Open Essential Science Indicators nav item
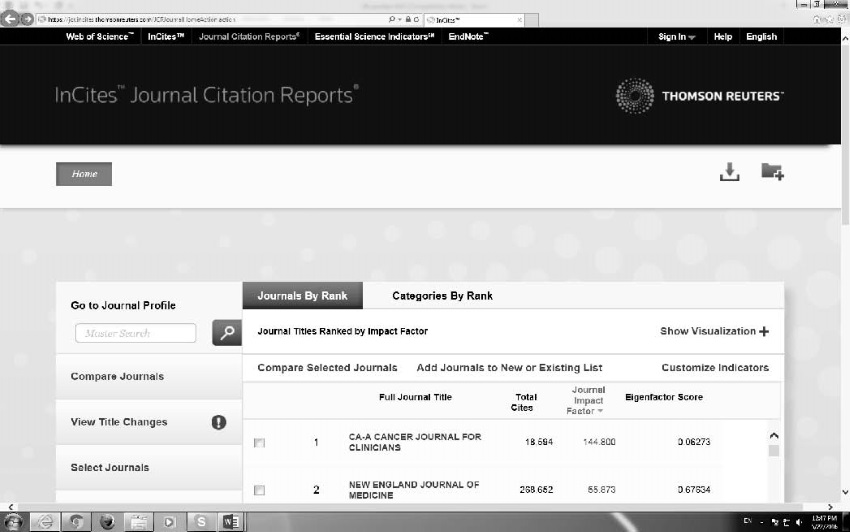Image resolution: width=850 pixels, height=532 pixels. click(x=375, y=36)
